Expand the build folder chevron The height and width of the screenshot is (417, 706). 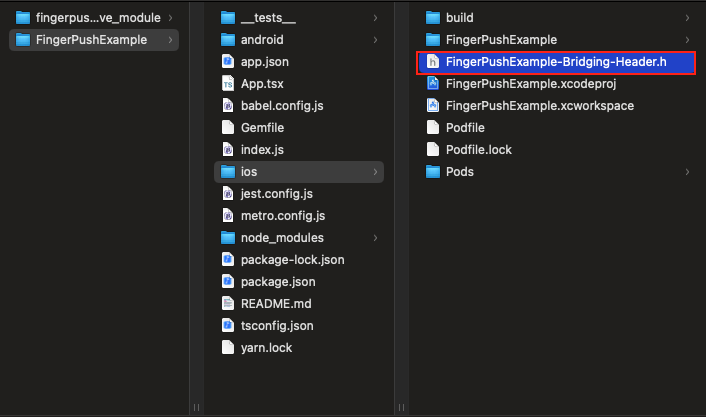(687, 18)
